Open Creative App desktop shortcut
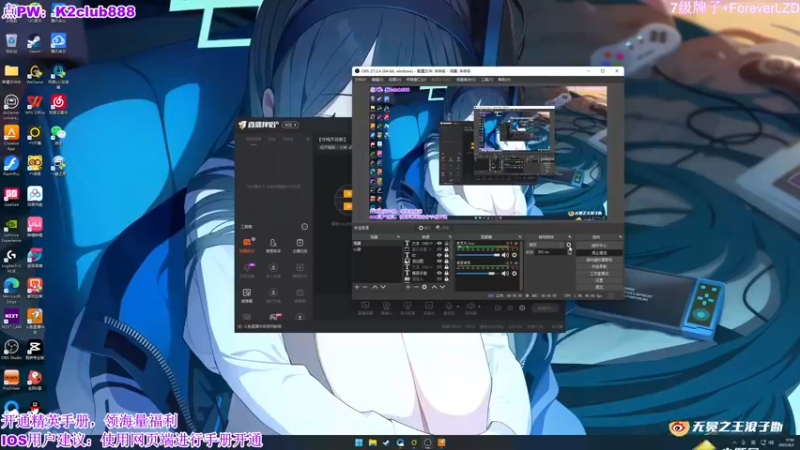This screenshot has height=450, width=800. [x=11, y=138]
